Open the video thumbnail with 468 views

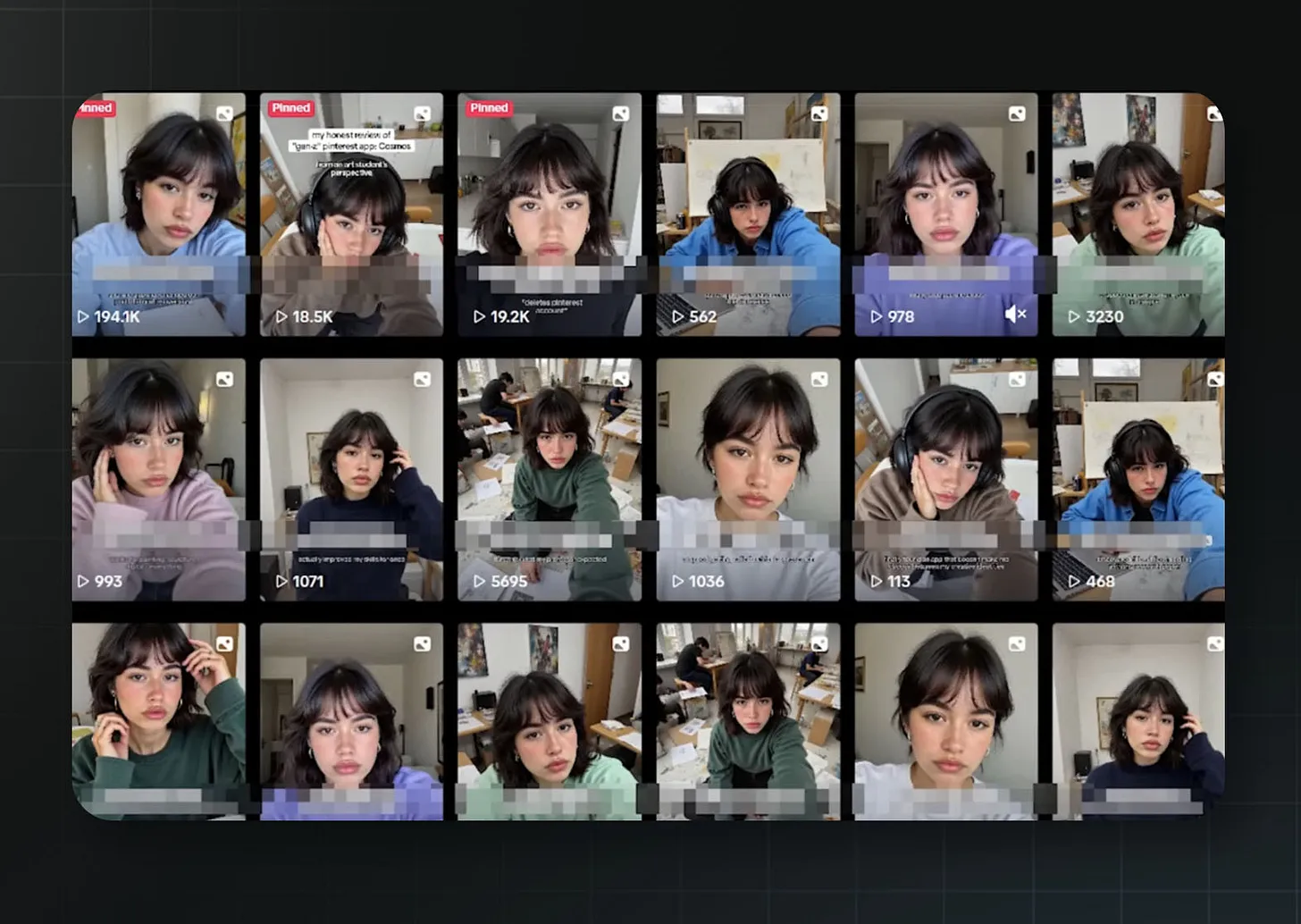pos(1138,478)
